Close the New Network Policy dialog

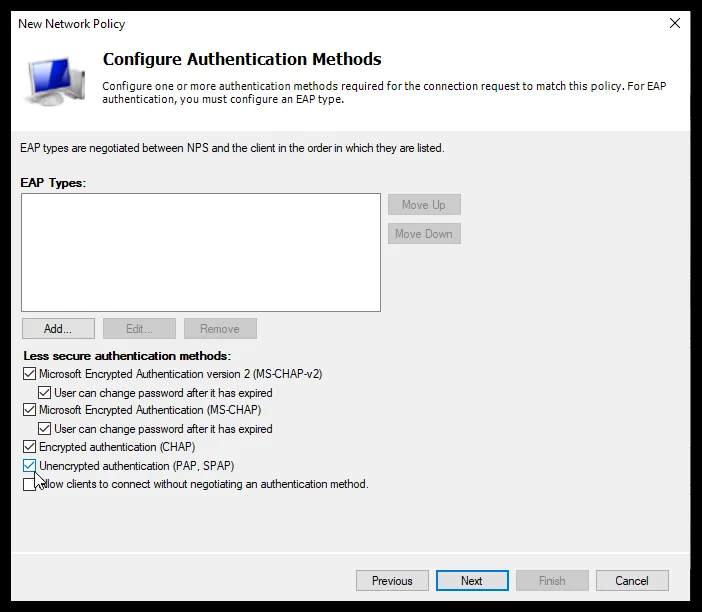pyautogui.click(x=675, y=23)
